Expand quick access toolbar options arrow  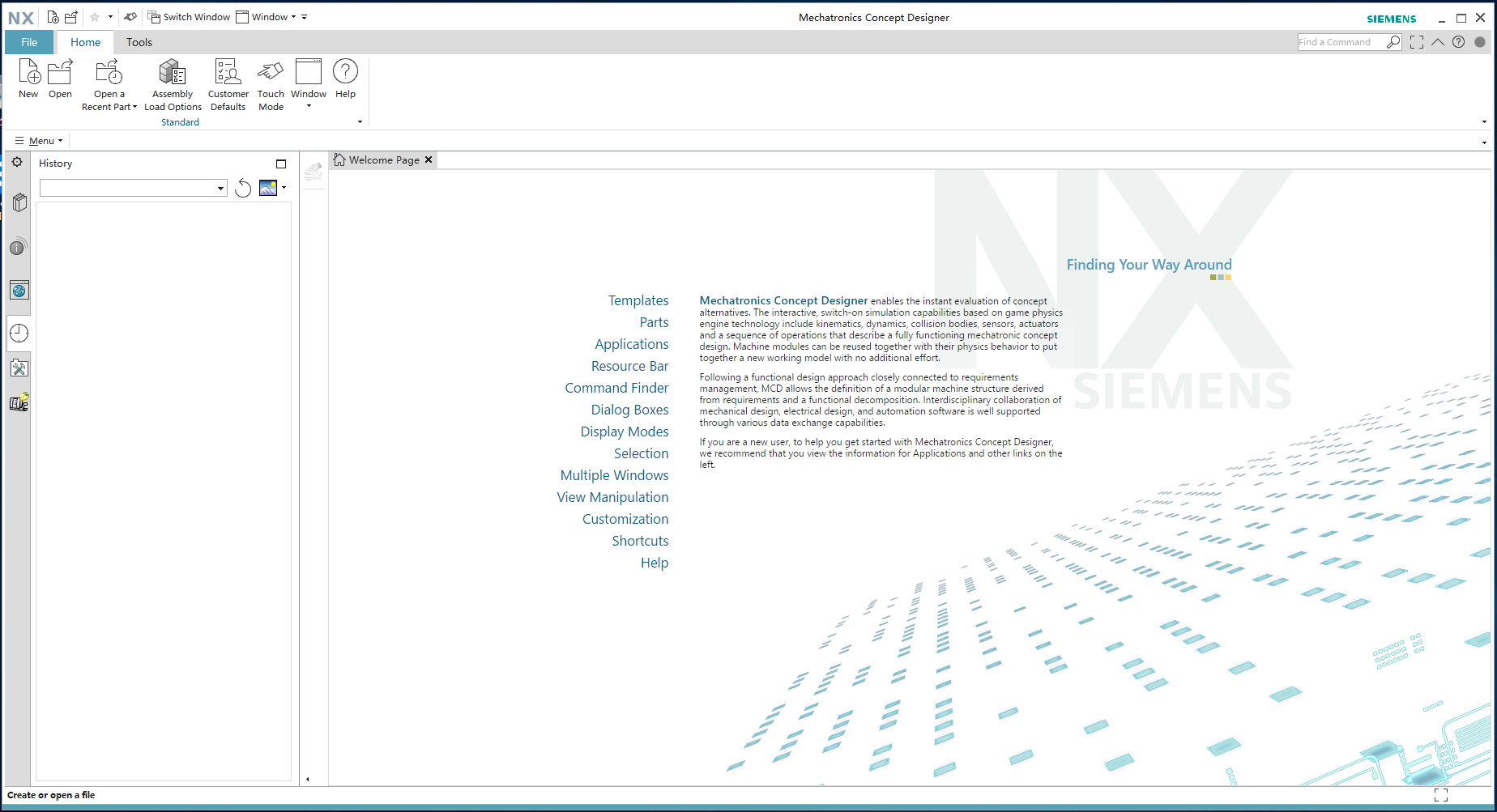305,17
